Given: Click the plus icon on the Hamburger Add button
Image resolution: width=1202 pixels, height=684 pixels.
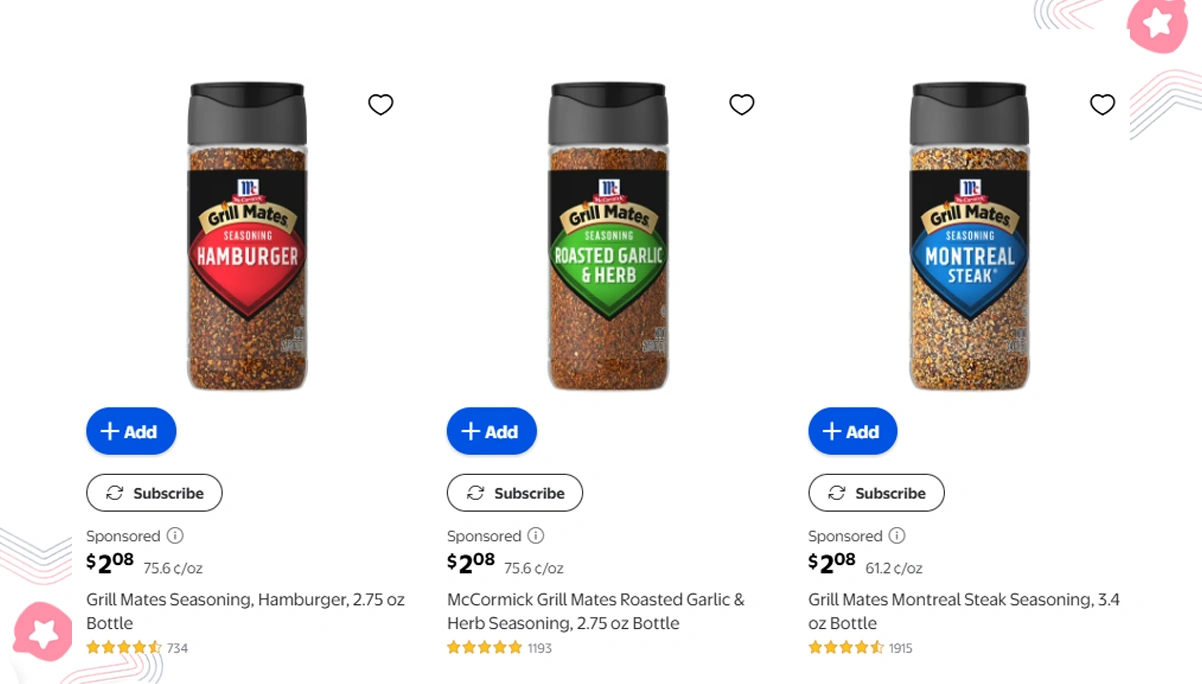Looking at the screenshot, I should pyautogui.click(x=109, y=431).
